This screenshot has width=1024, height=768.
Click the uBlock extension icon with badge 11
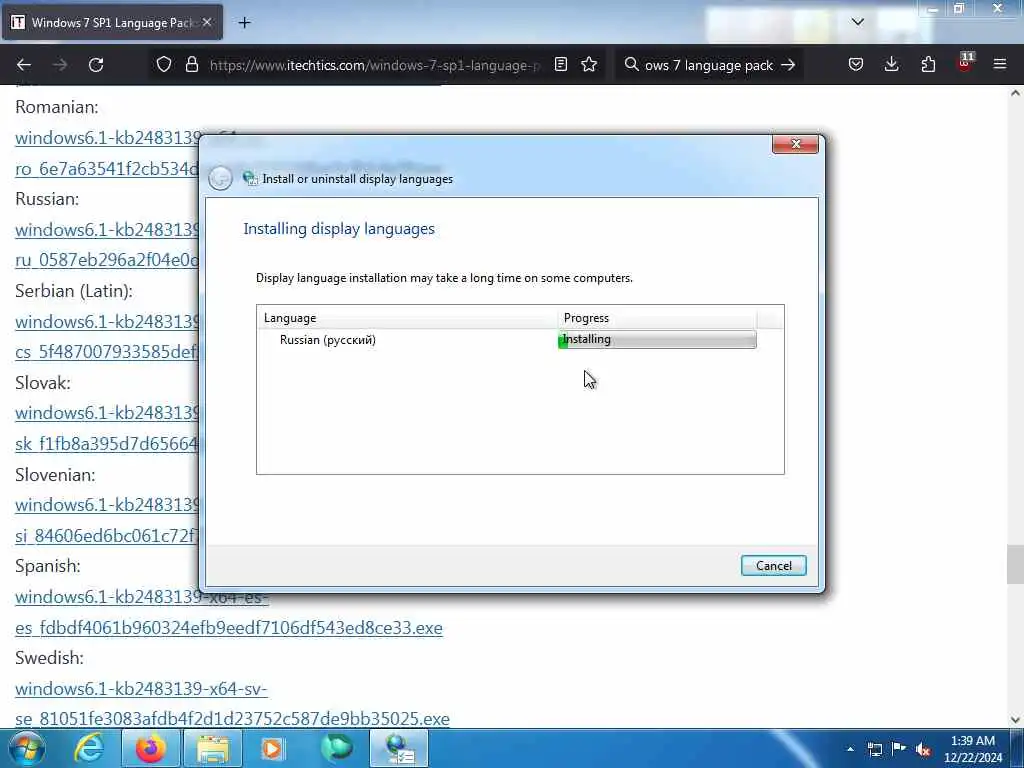[965, 63]
